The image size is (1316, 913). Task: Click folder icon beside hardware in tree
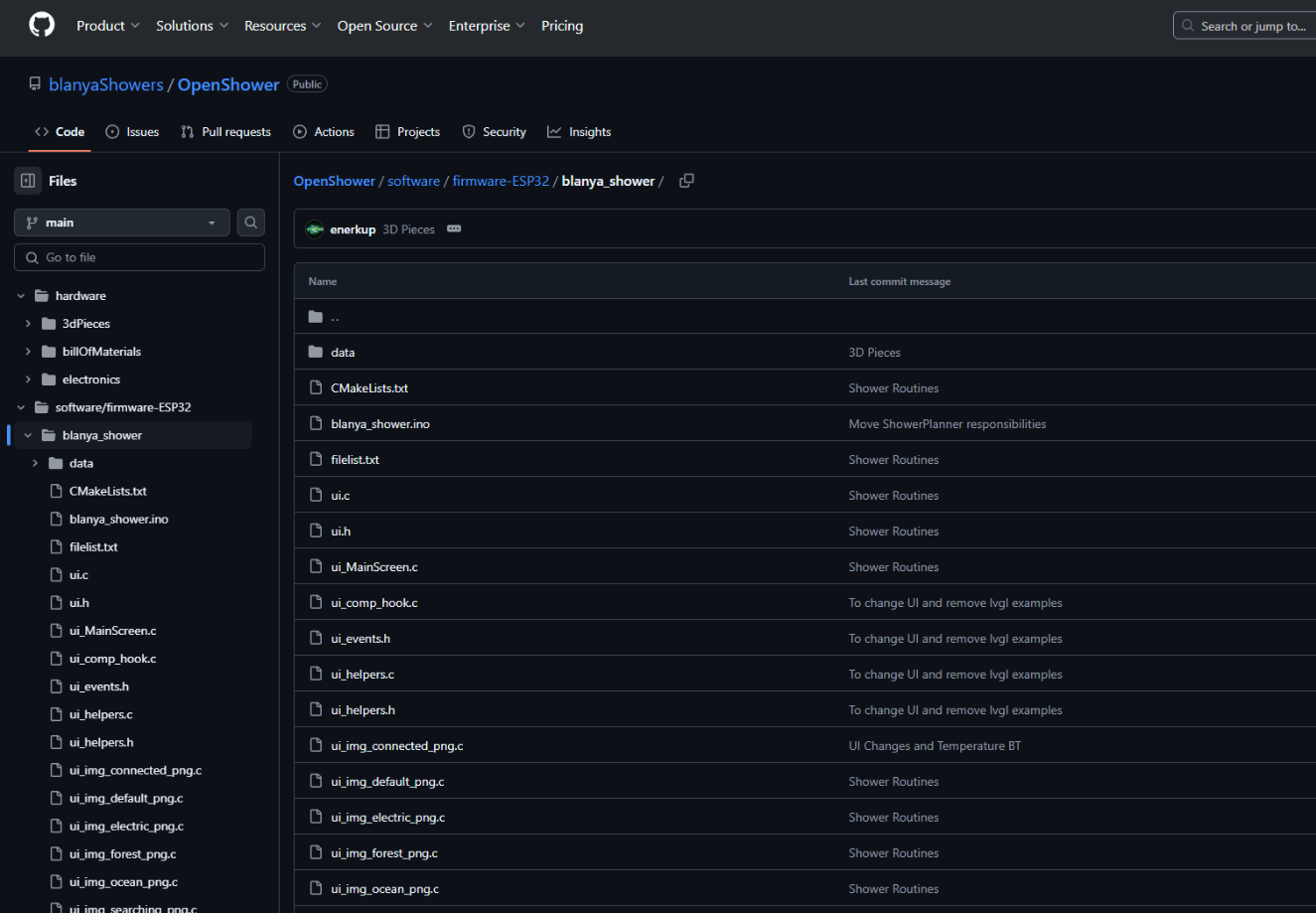click(x=42, y=296)
